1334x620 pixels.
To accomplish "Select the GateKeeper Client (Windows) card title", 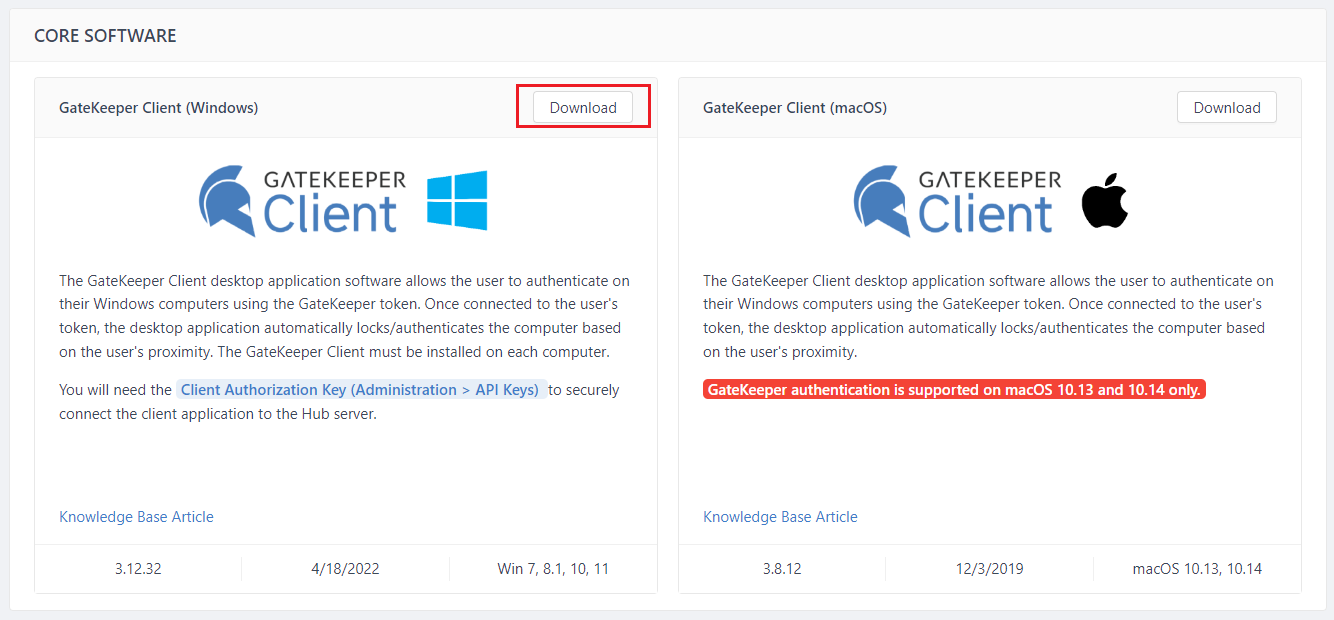I will [x=158, y=107].
